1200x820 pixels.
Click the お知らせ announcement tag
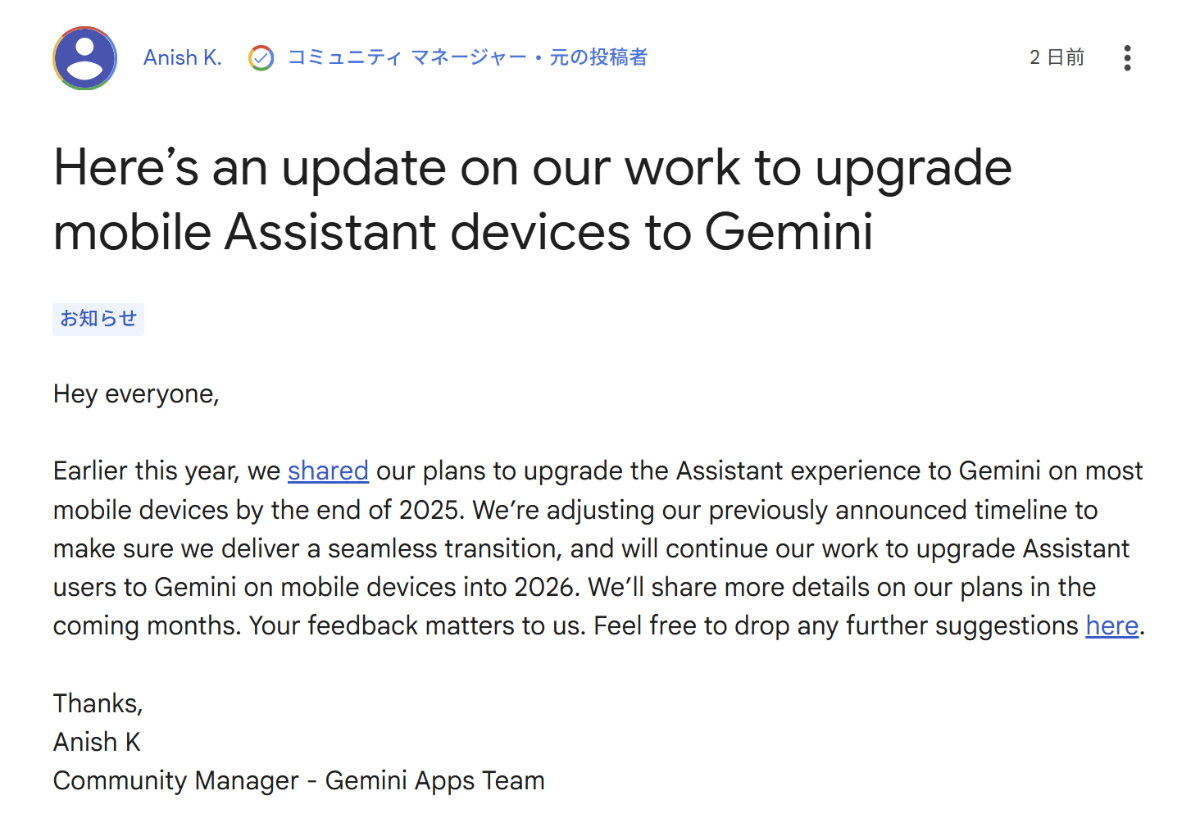98,318
